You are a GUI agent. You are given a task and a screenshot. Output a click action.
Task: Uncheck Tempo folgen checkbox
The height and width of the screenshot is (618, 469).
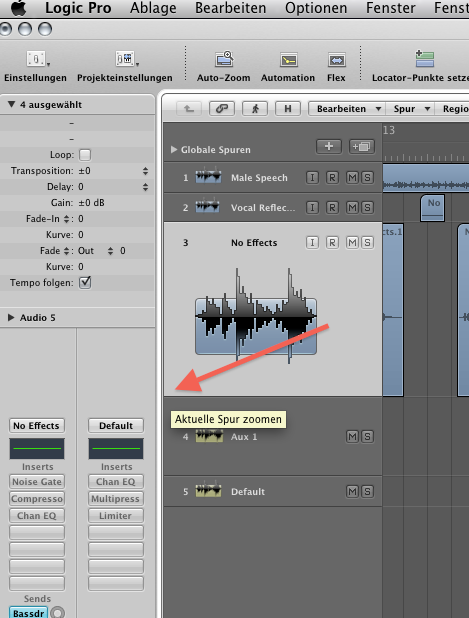pyautogui.click(x=85, y=283)
